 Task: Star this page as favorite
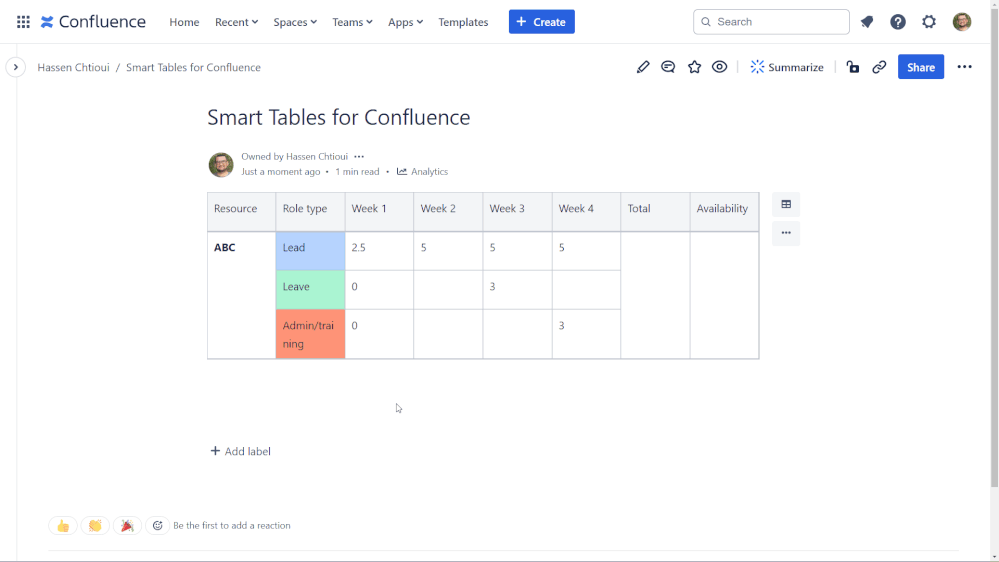(x=694, y=67)
